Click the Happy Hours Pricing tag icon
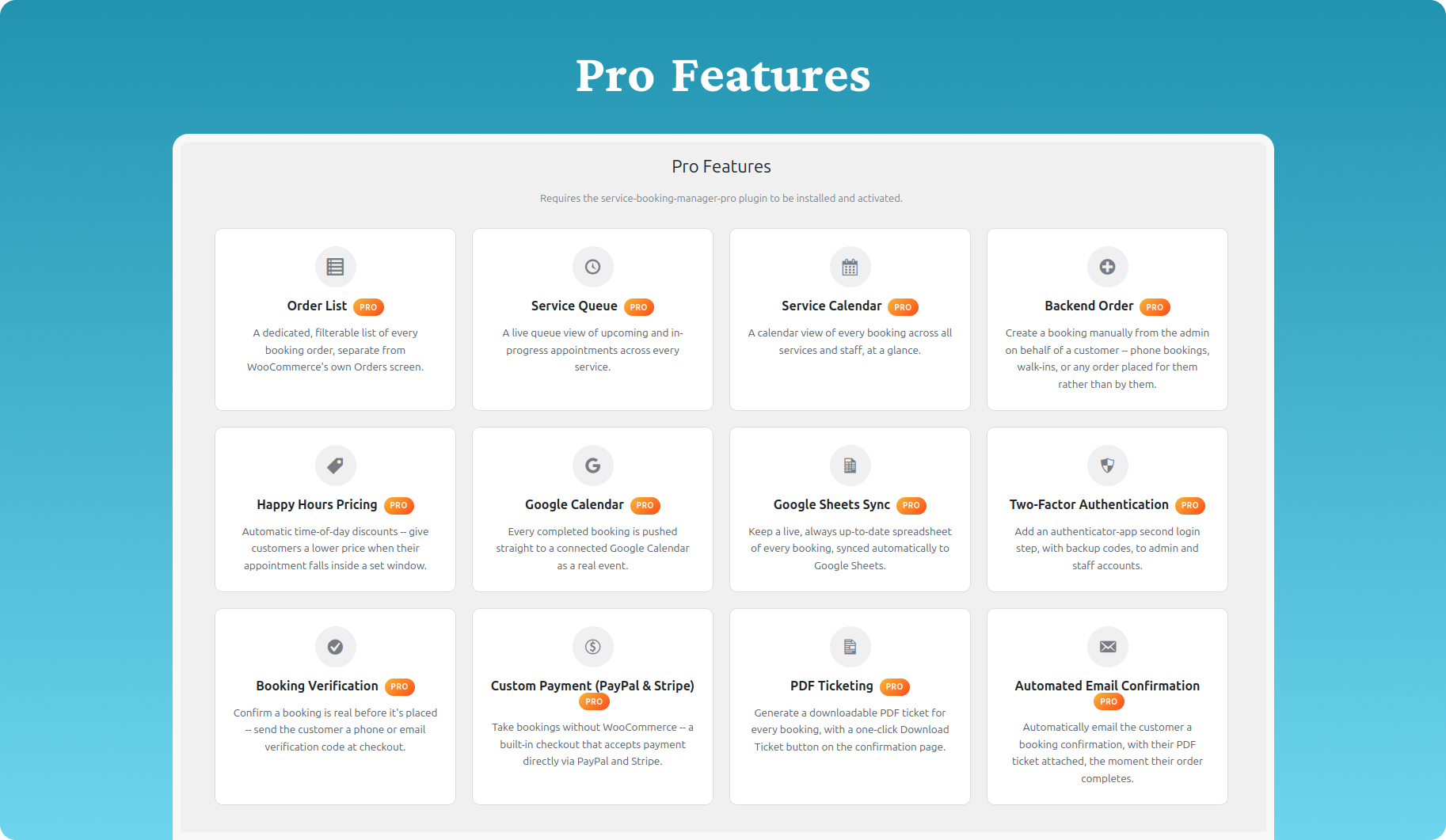This screenshot has height=840, width=1446. tap(335, 466)
